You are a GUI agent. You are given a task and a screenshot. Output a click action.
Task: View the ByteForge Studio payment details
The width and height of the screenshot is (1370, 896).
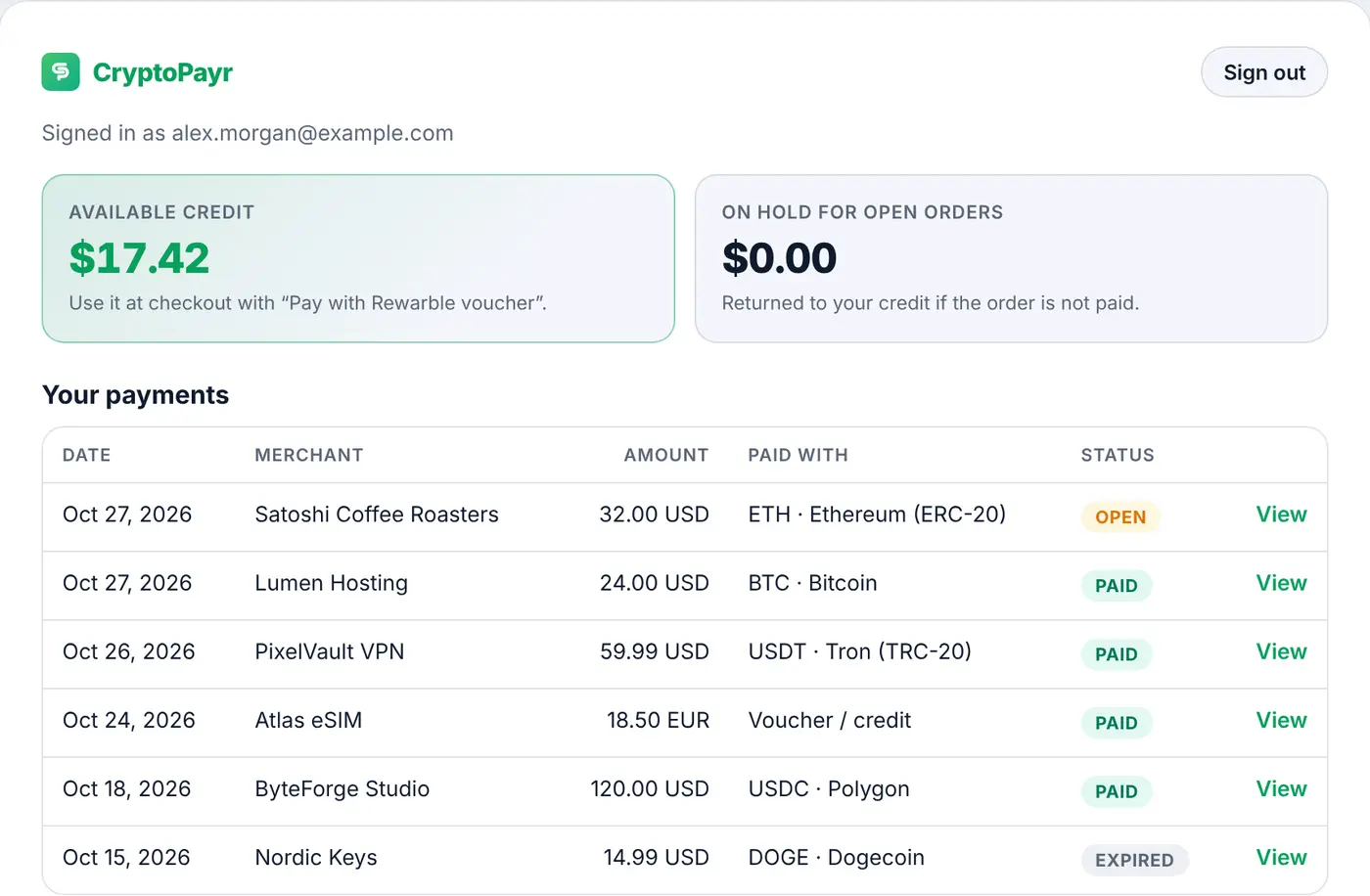[x=1281, y=788]
